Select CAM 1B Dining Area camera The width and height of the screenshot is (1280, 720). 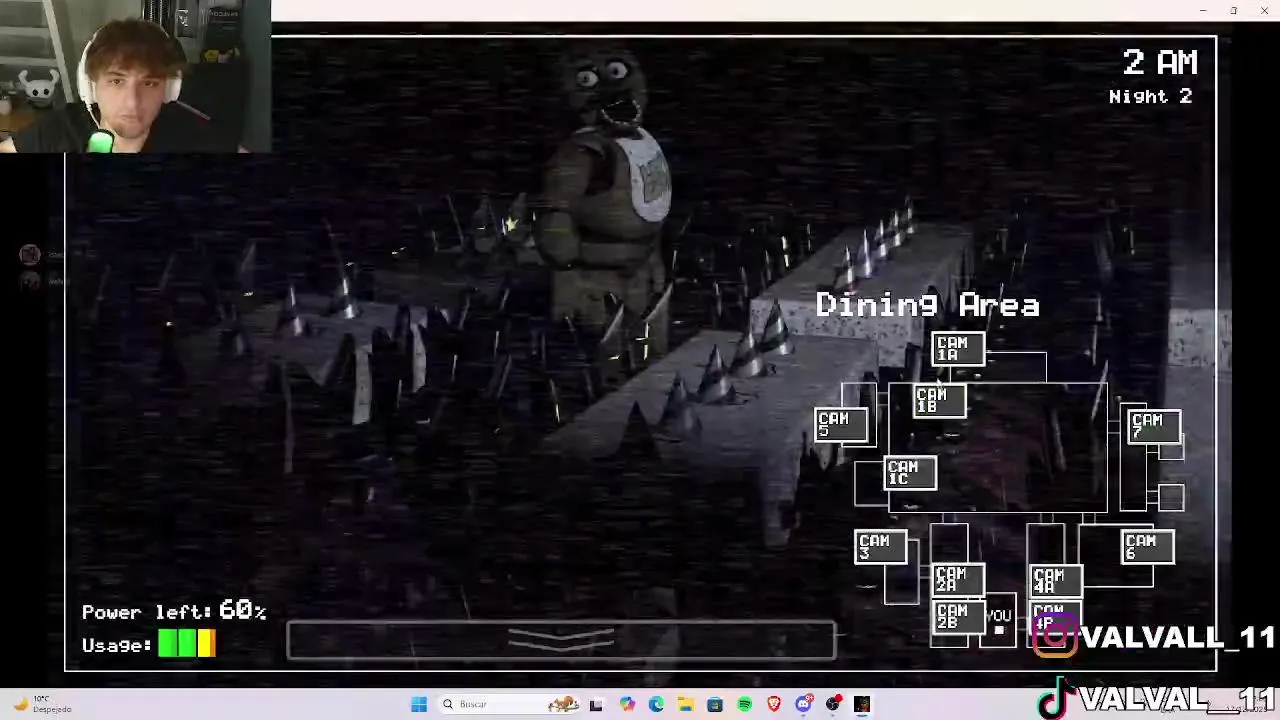pyautogui.click(x=939, y=400)
